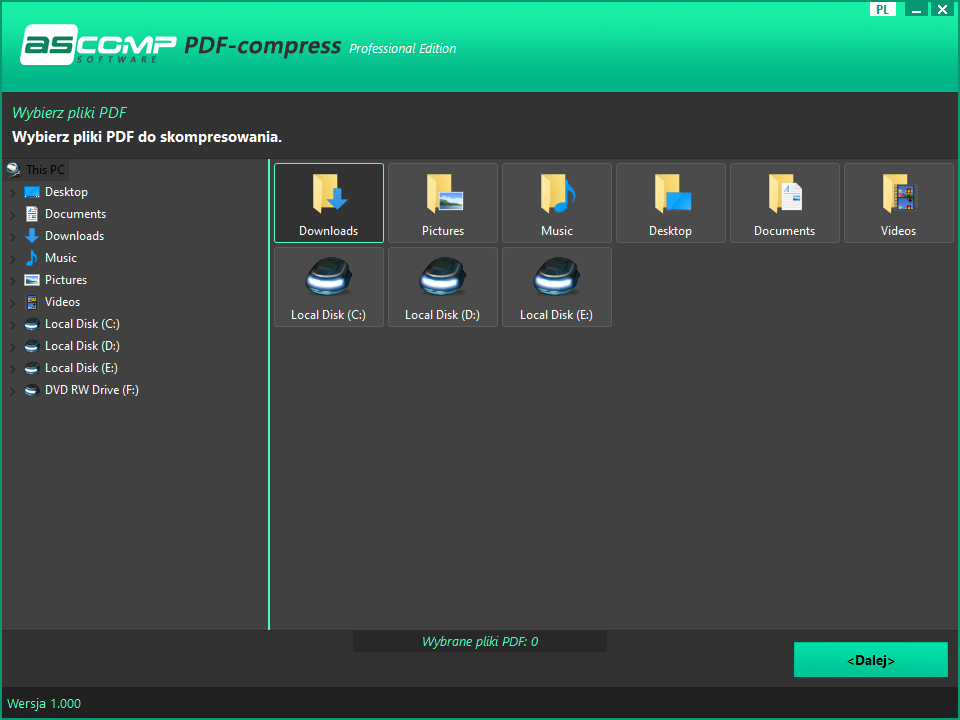Click the Local Disk (E:) drive icon in tree
Viewport: 960px width, 720px height.
pyautogui.click(x=32, y=368)
